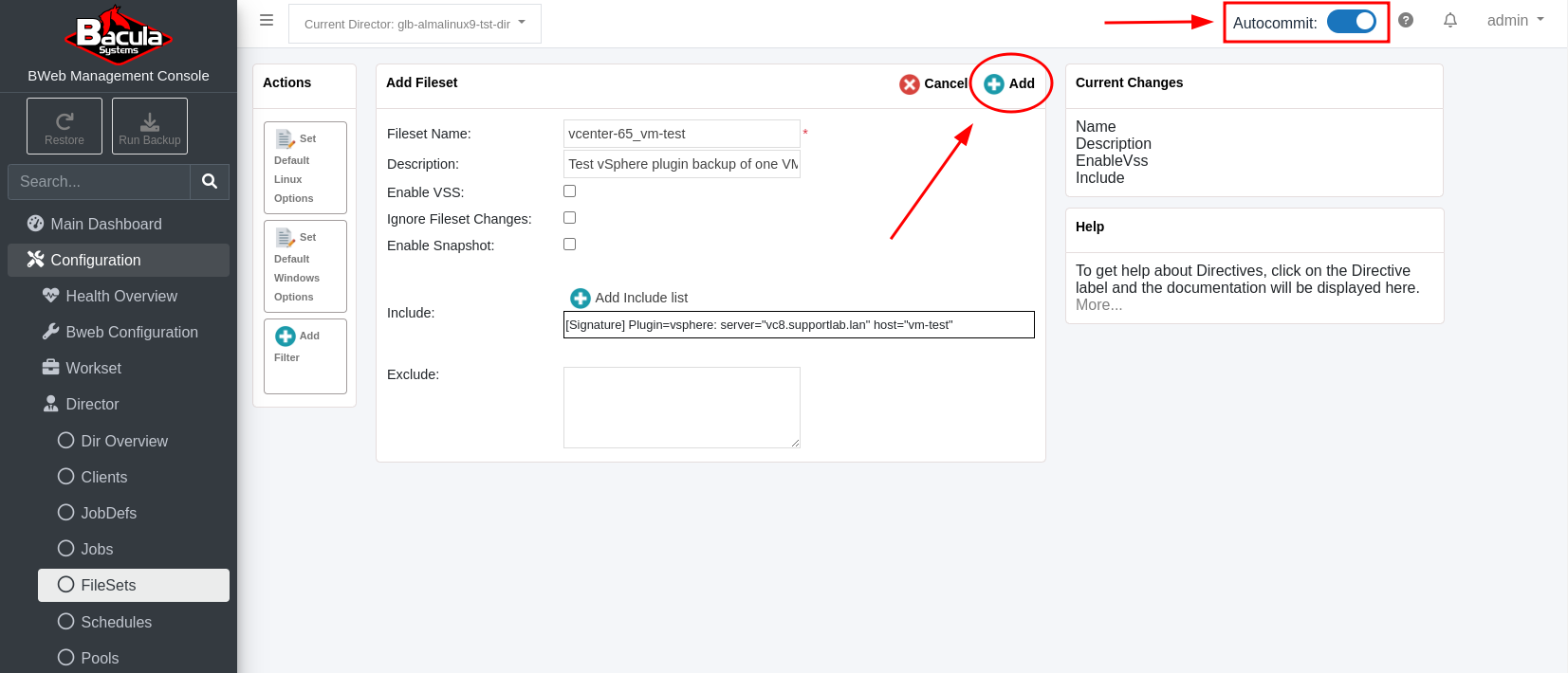Check Ignore Fileset Changes box

[570, 218]
